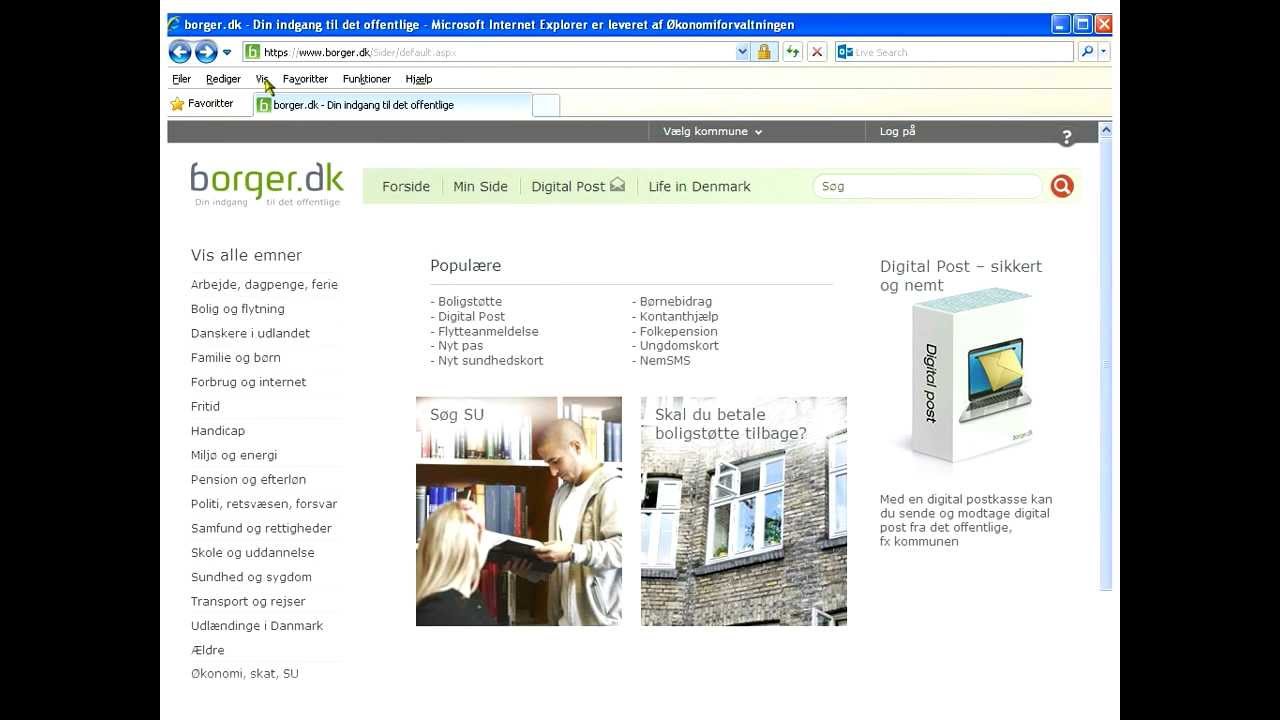Open the Søg SU image tile
This screenshot has width=1280, height=720.
[519, 511]
